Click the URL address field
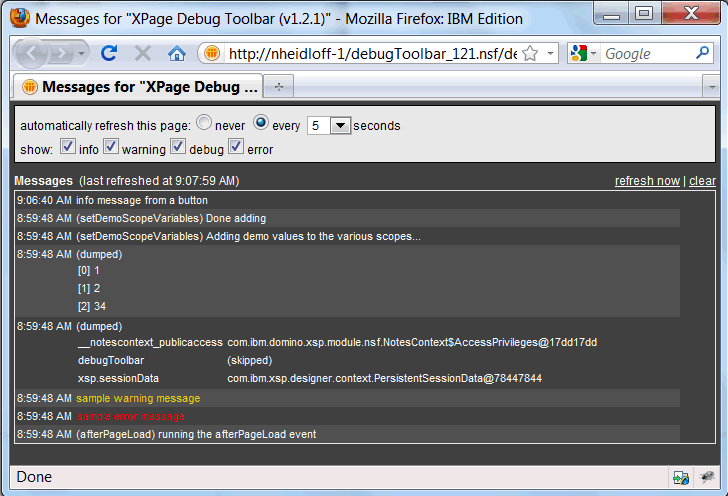 point(372,54)
